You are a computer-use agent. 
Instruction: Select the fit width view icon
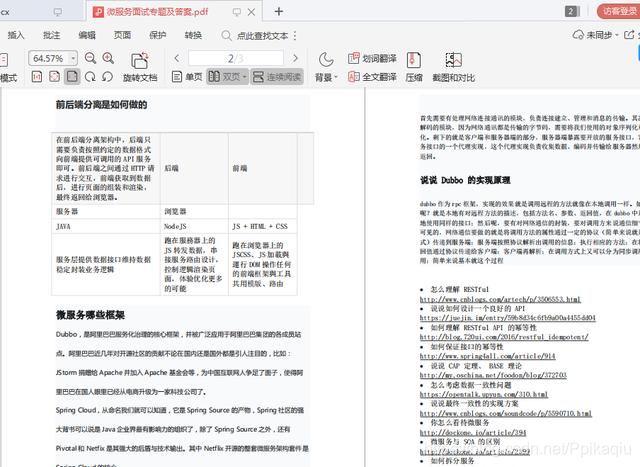pos(54,76)
